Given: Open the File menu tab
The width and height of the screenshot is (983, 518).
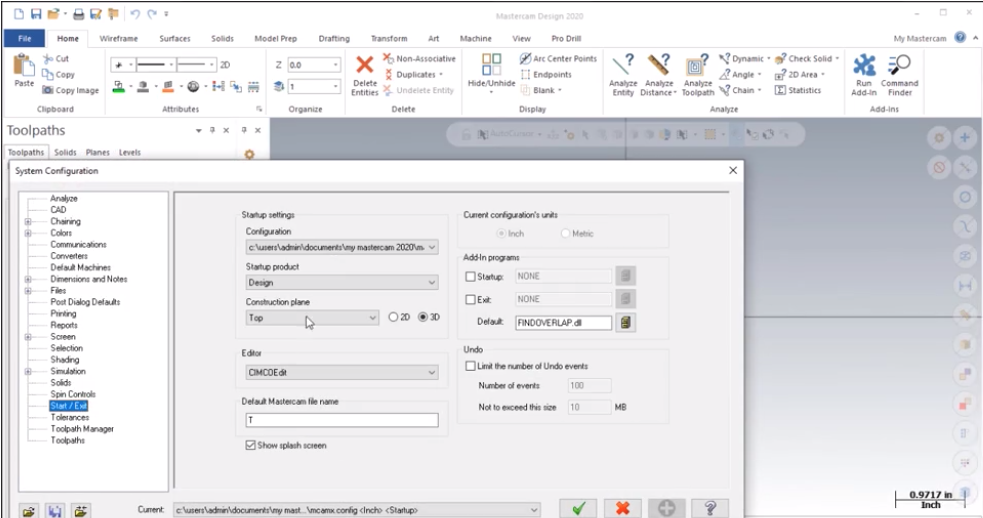Looking at the screenshot, I should click(24, 38).
